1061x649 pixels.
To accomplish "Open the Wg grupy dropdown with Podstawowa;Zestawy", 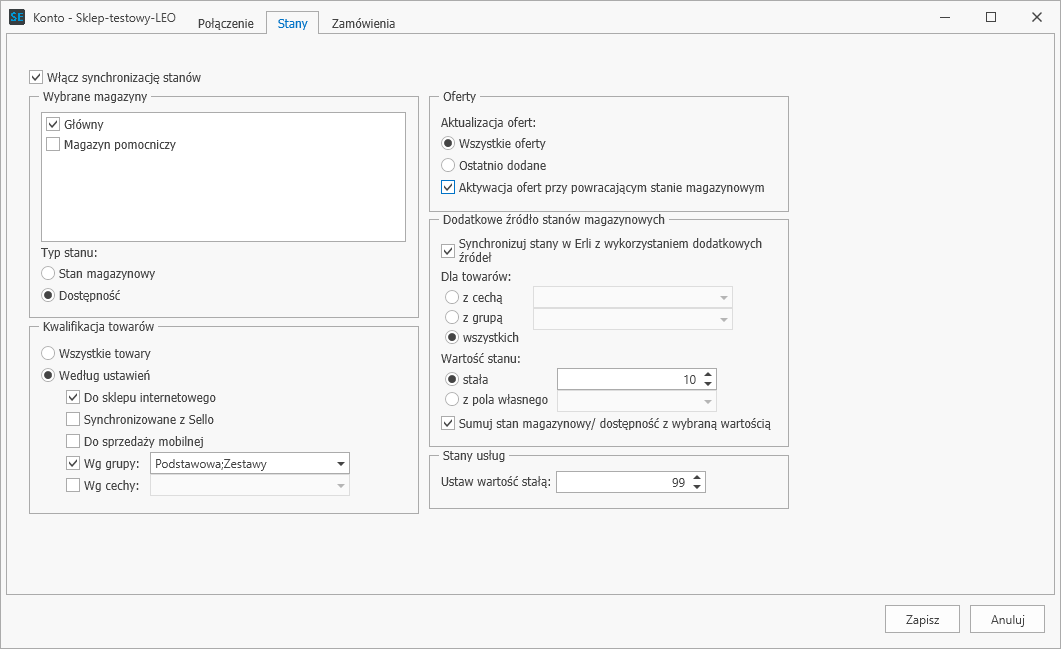I will click(250, 464).
